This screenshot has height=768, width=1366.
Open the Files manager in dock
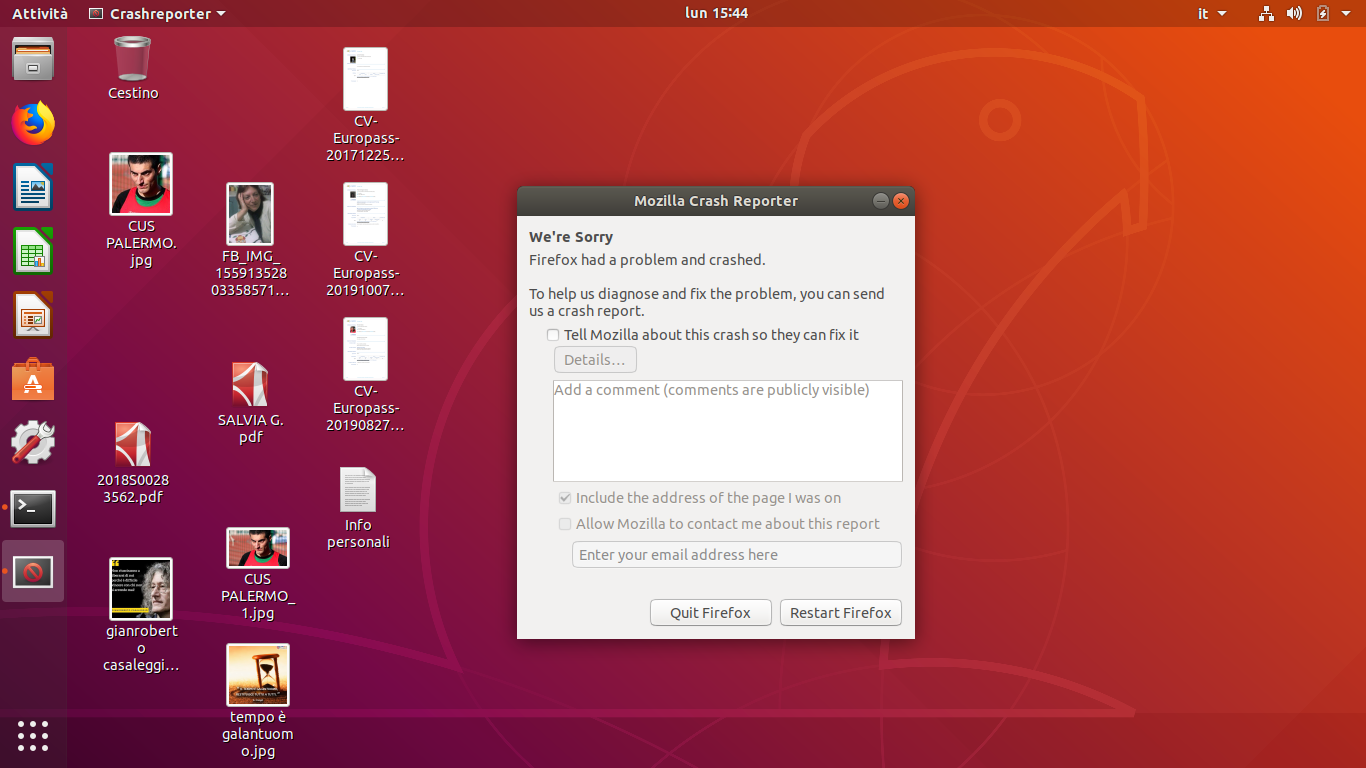coord(33,59)
